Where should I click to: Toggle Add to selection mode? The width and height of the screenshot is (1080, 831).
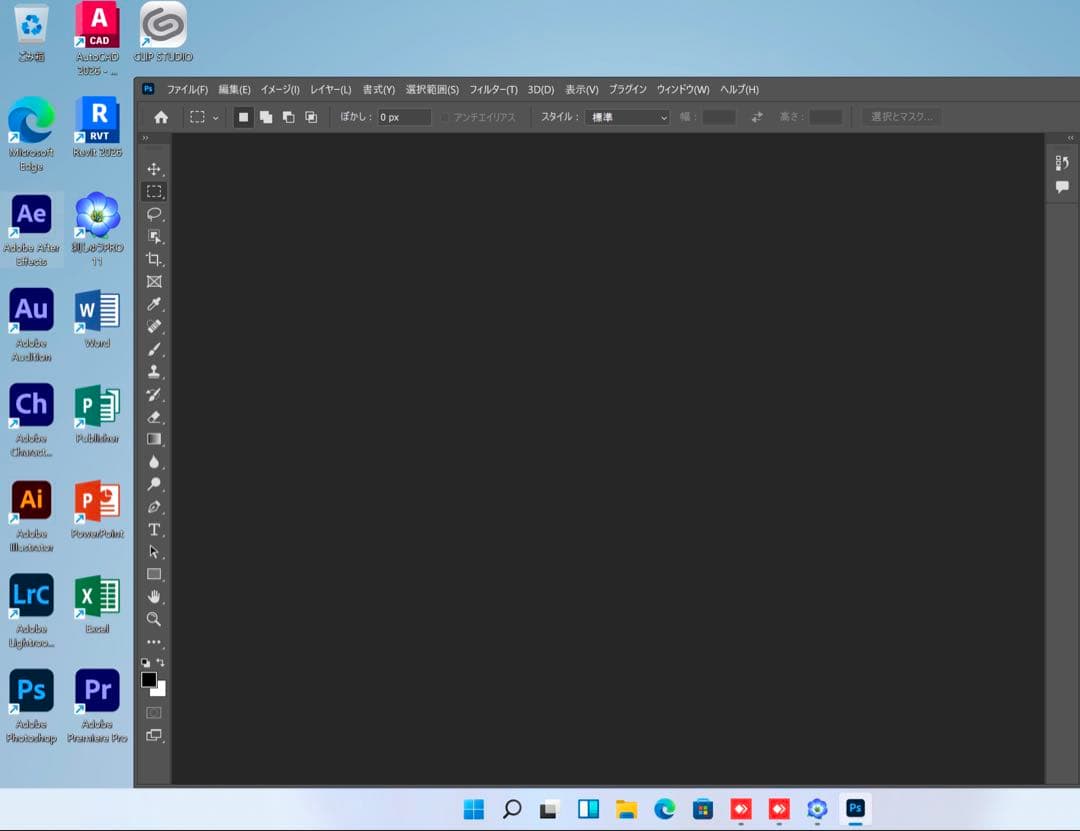(x=266, y=117)
